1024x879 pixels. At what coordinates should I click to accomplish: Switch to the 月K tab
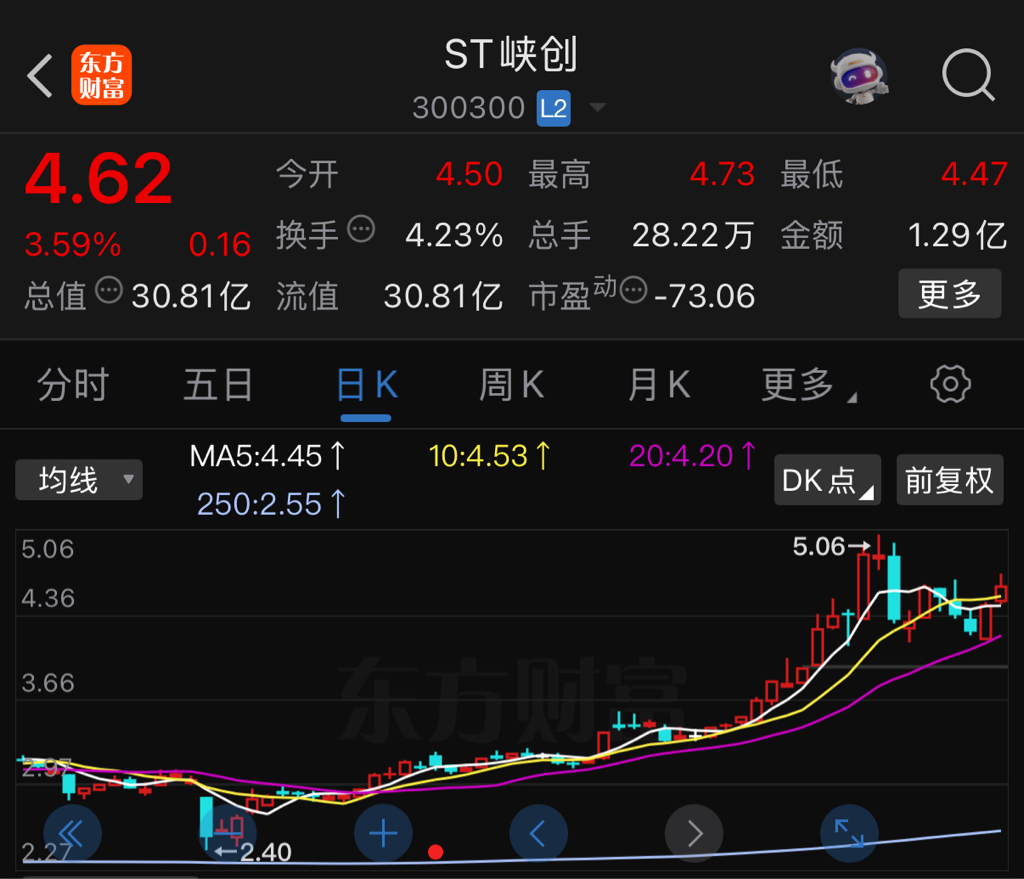coord(658,385)
